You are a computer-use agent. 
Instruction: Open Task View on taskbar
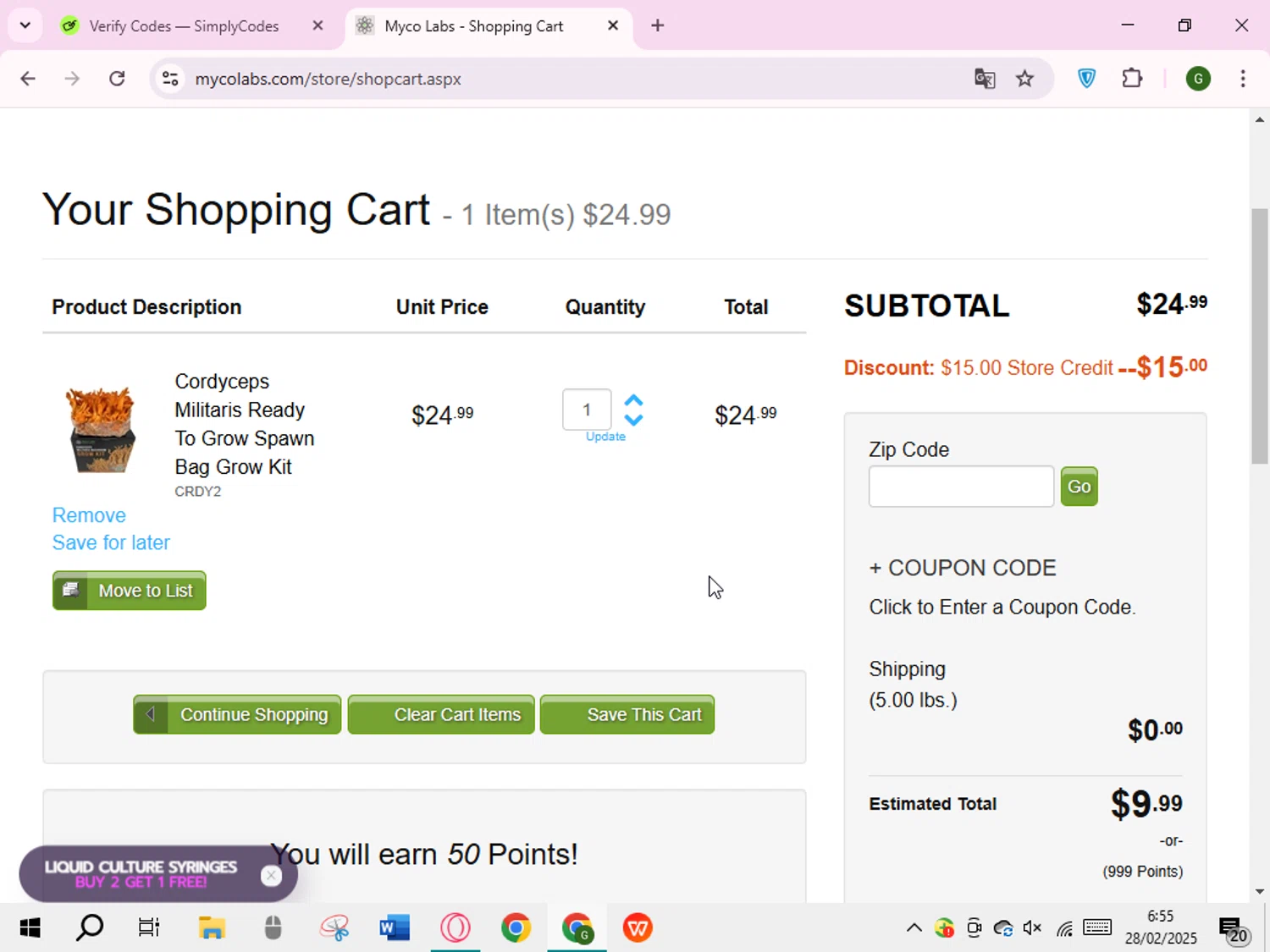149,928
